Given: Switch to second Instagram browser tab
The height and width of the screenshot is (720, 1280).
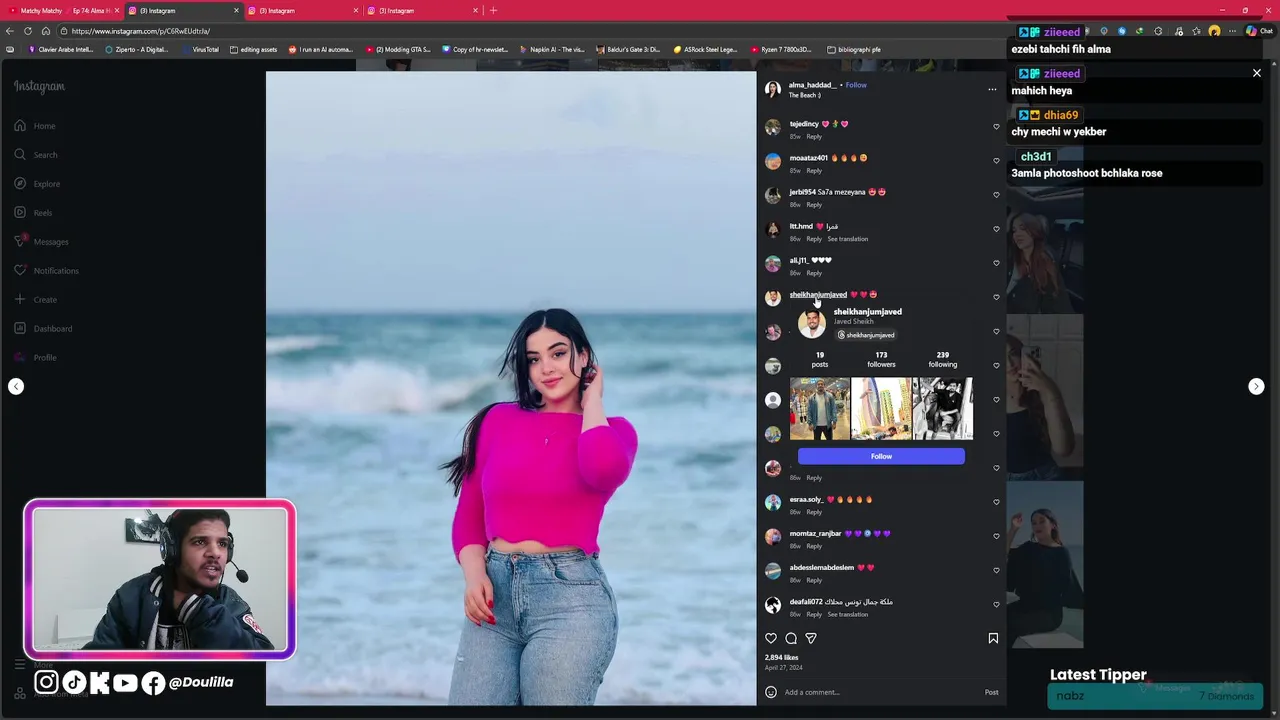Looking at the screenshot, I should (x=304, y=11).
